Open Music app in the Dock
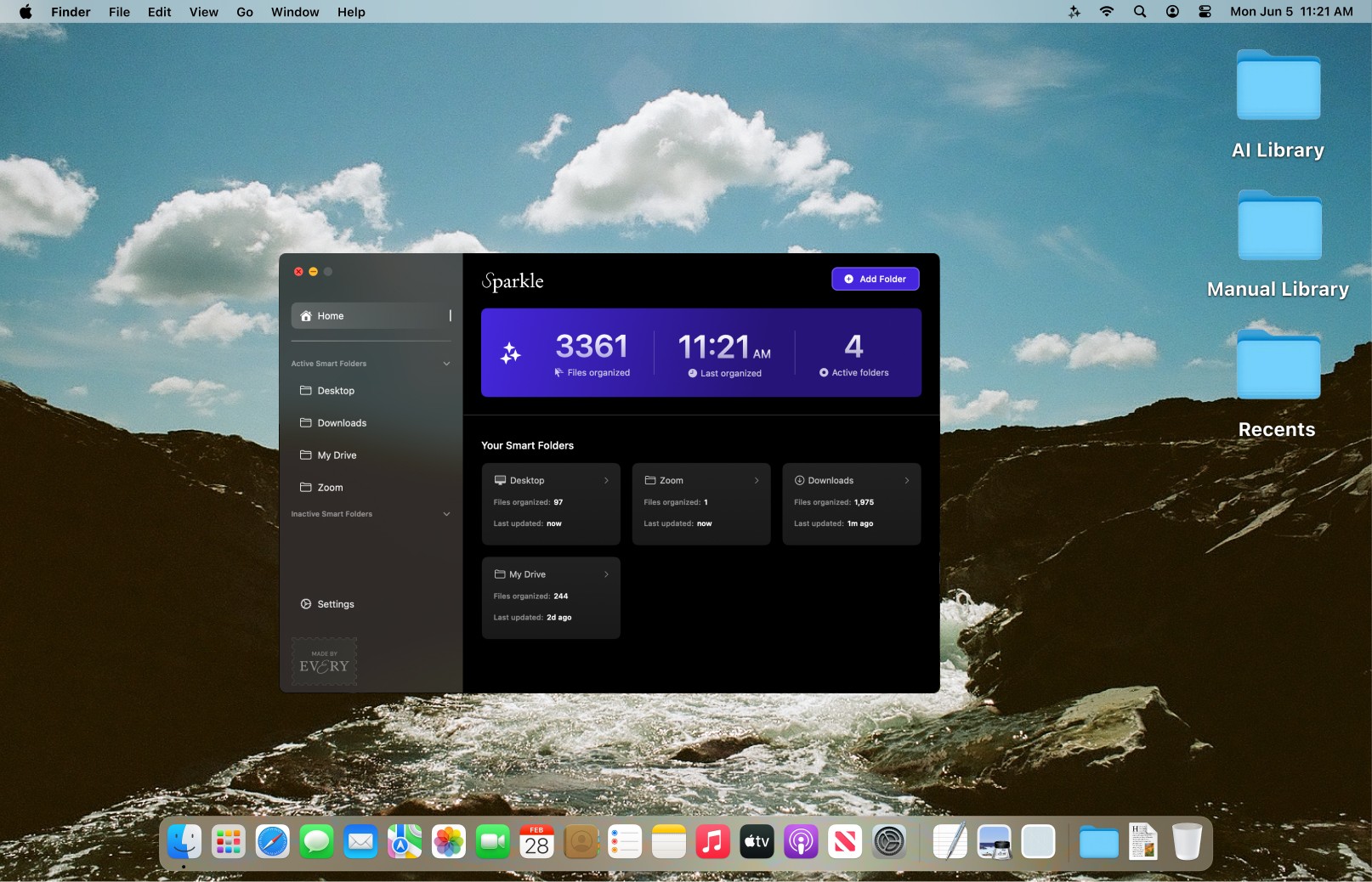The height and width of the screenshot is (882, 1372). pyautogui.click(x=713, y=842)
